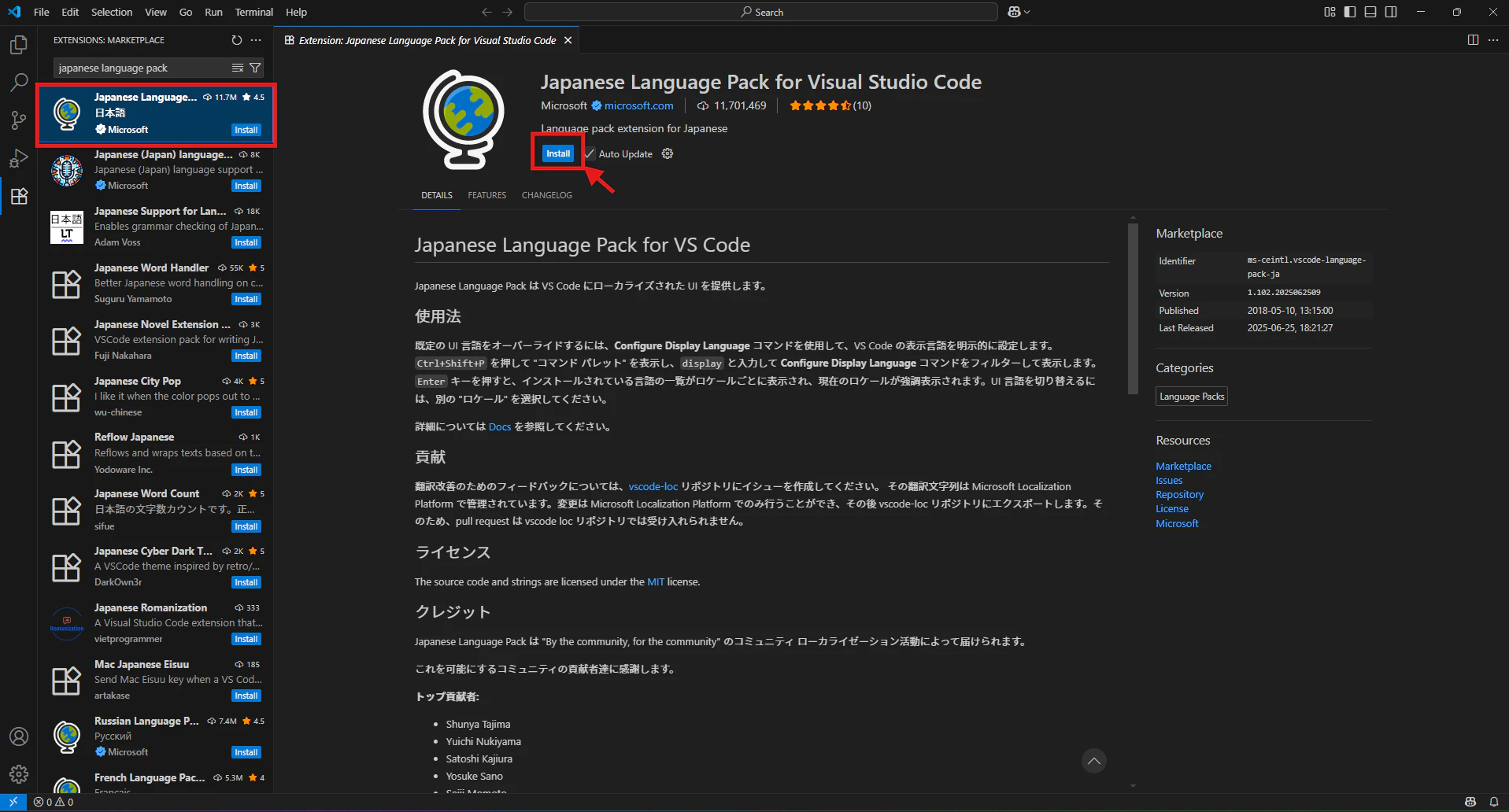Open the Search view in activity bar
Screen dimensions: 1509x812
click(19, 83)
